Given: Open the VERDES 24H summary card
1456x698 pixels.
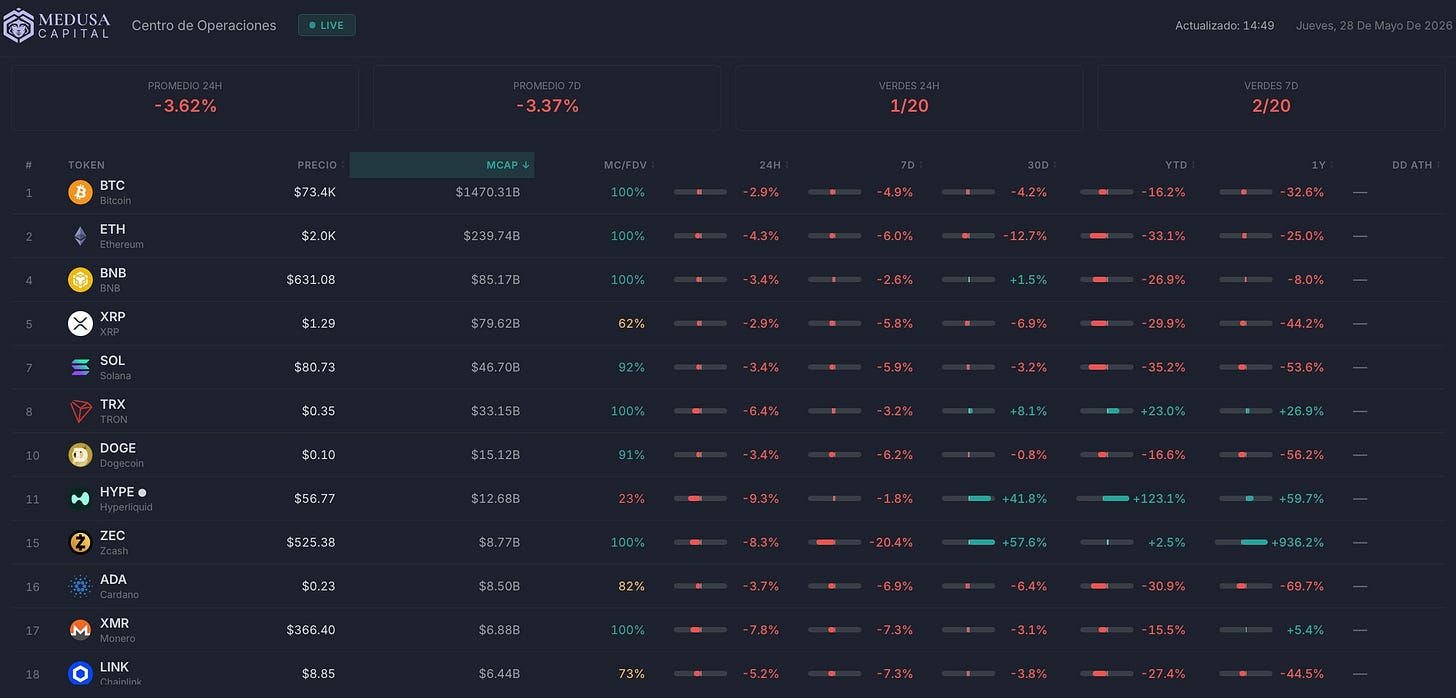Looking at the screenshot, I should pos(909,98).
